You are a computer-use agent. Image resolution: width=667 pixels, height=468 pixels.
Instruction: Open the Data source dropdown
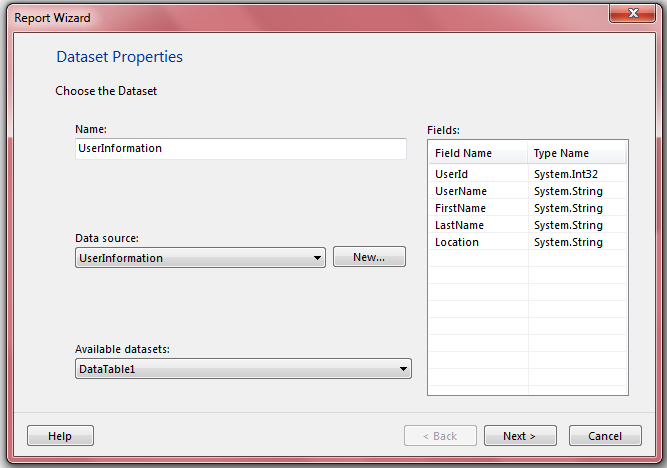click(x=318, y=258)
